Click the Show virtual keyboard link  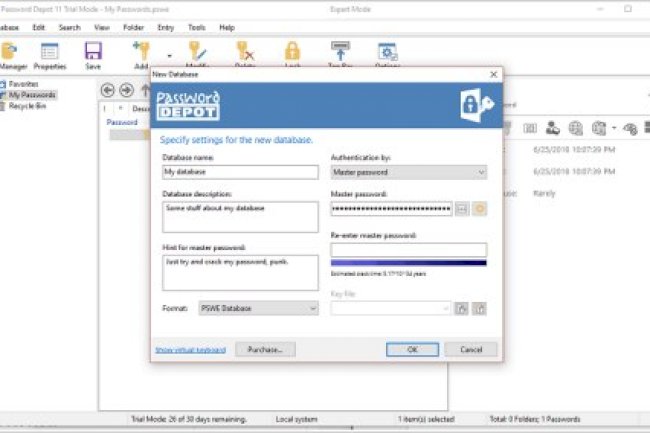[x=191, y=350]
